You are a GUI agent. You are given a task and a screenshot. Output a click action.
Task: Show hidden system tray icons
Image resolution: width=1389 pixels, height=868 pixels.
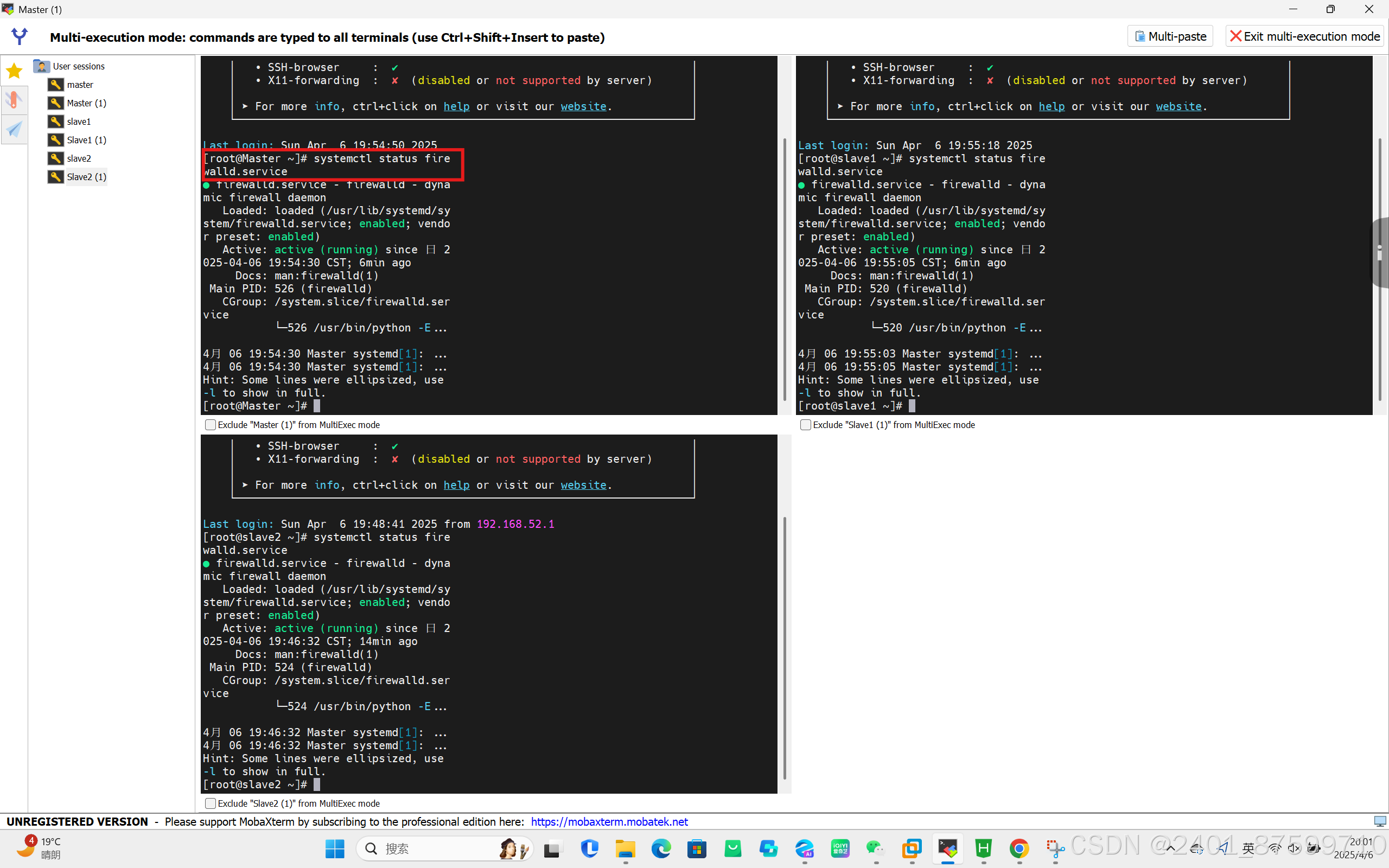pos(1170,848)
